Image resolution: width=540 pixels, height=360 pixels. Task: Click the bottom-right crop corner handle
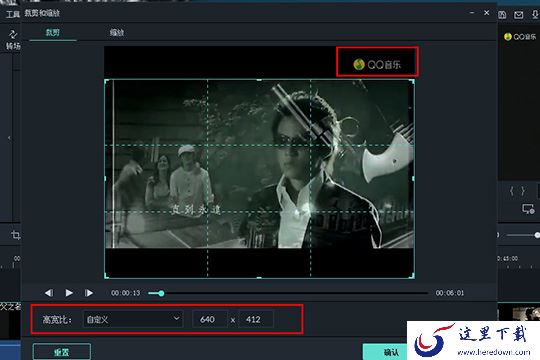click(x=412, y=276)
